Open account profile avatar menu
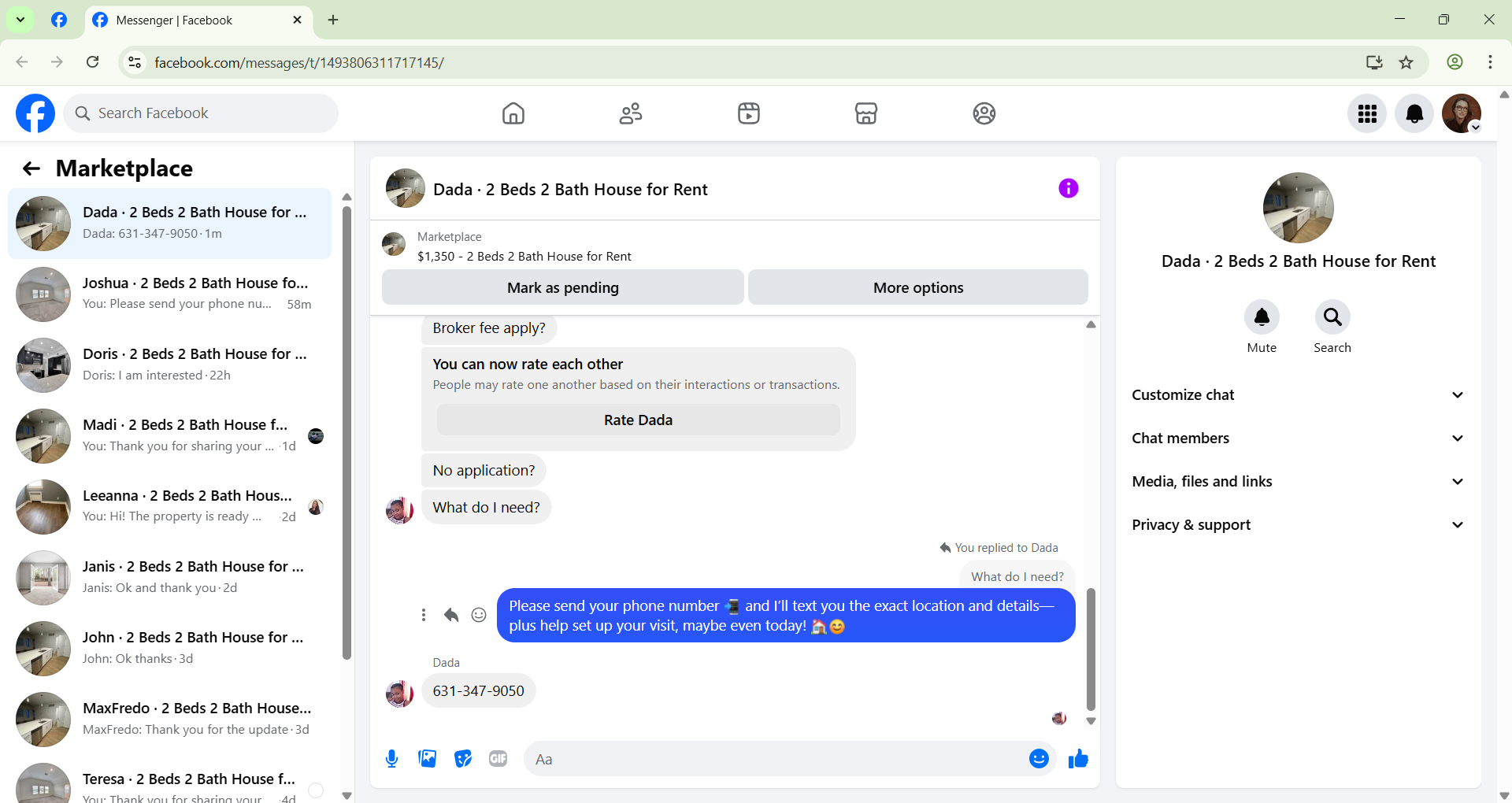 coord(1462,113)
